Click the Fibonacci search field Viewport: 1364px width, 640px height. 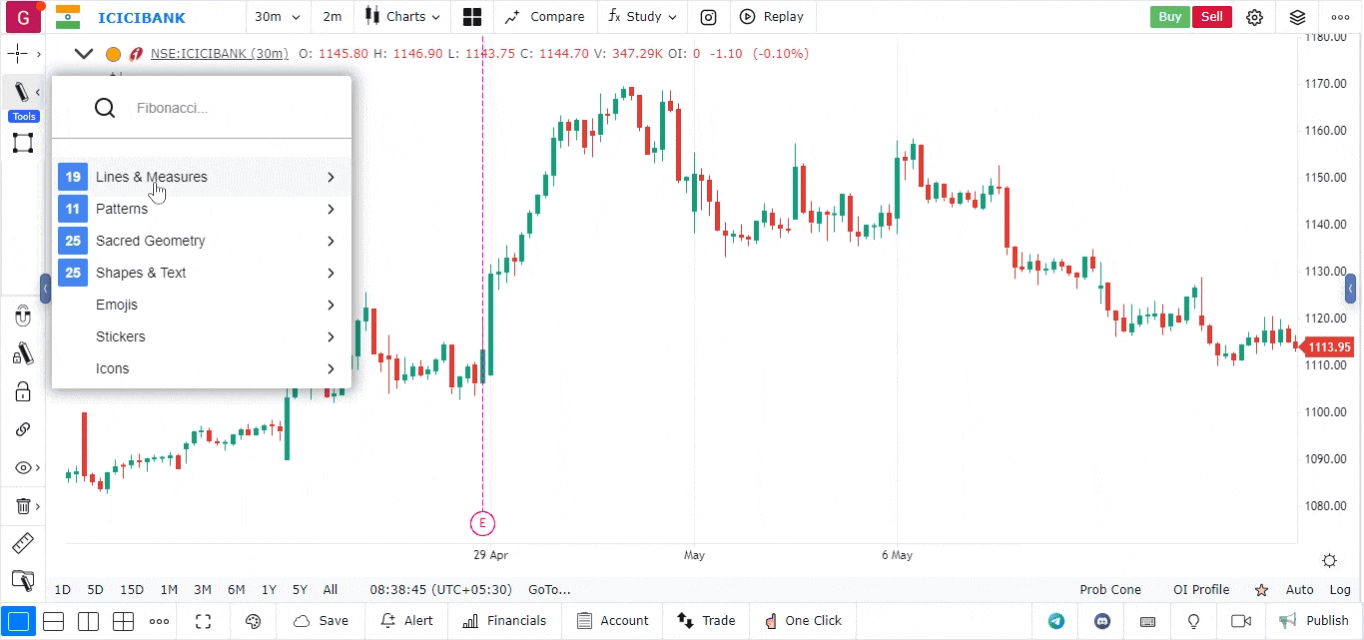(x=230, y=108)
